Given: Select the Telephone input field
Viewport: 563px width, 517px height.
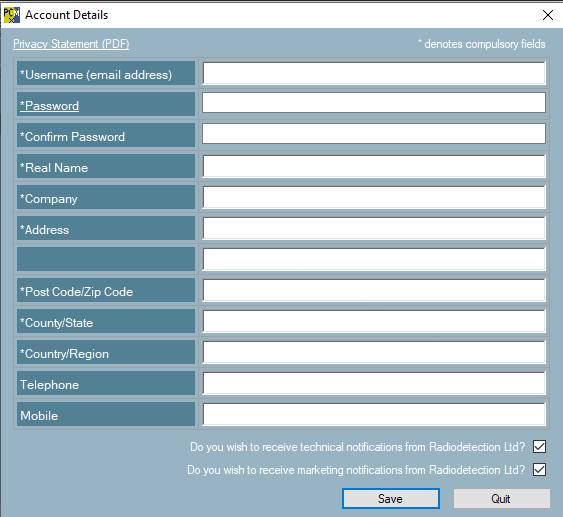Looking at the screenshot, I should tap(374, 383).
